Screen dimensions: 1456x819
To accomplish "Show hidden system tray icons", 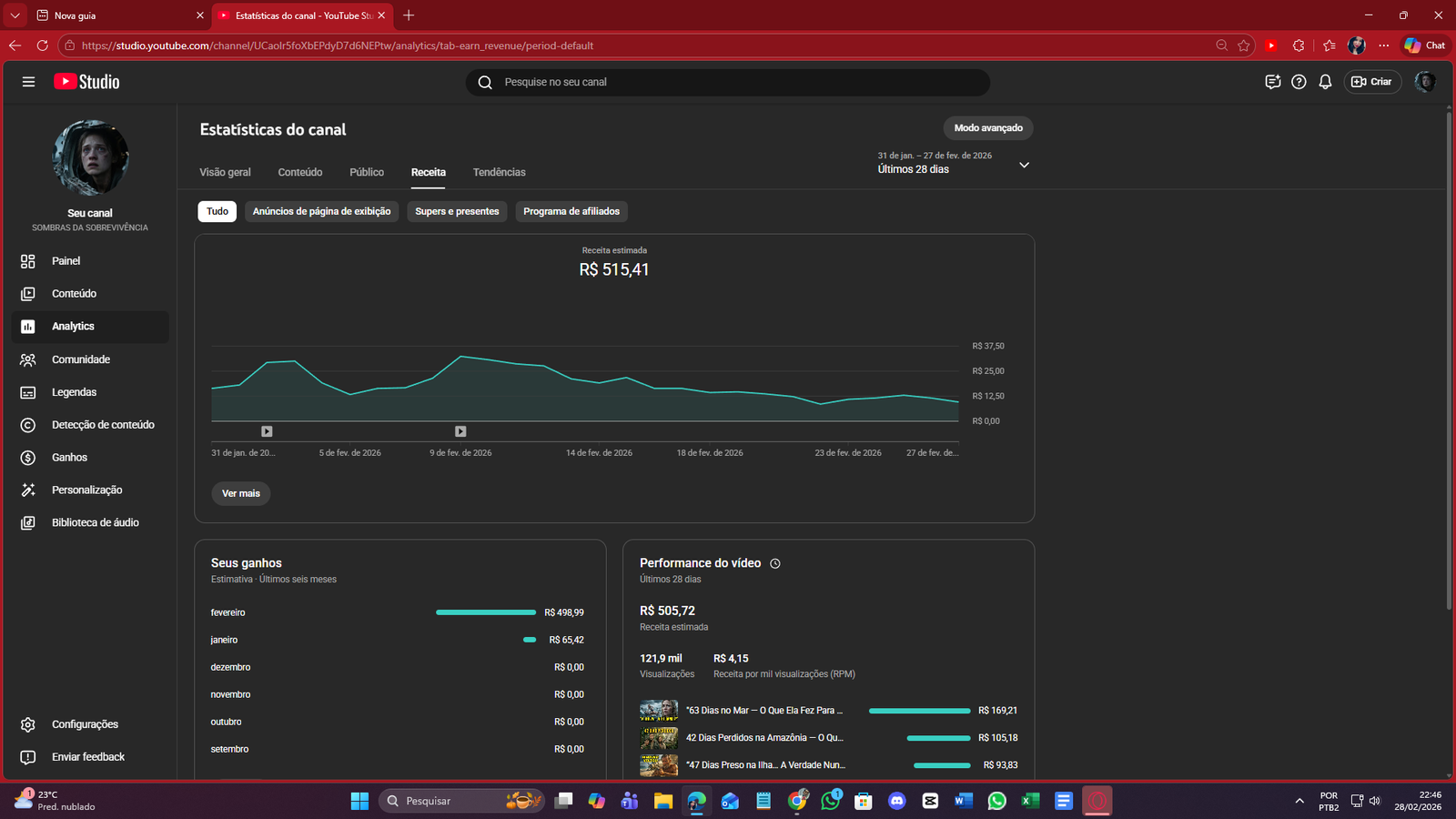I will pyautogui.click(x=1299, y=801).
